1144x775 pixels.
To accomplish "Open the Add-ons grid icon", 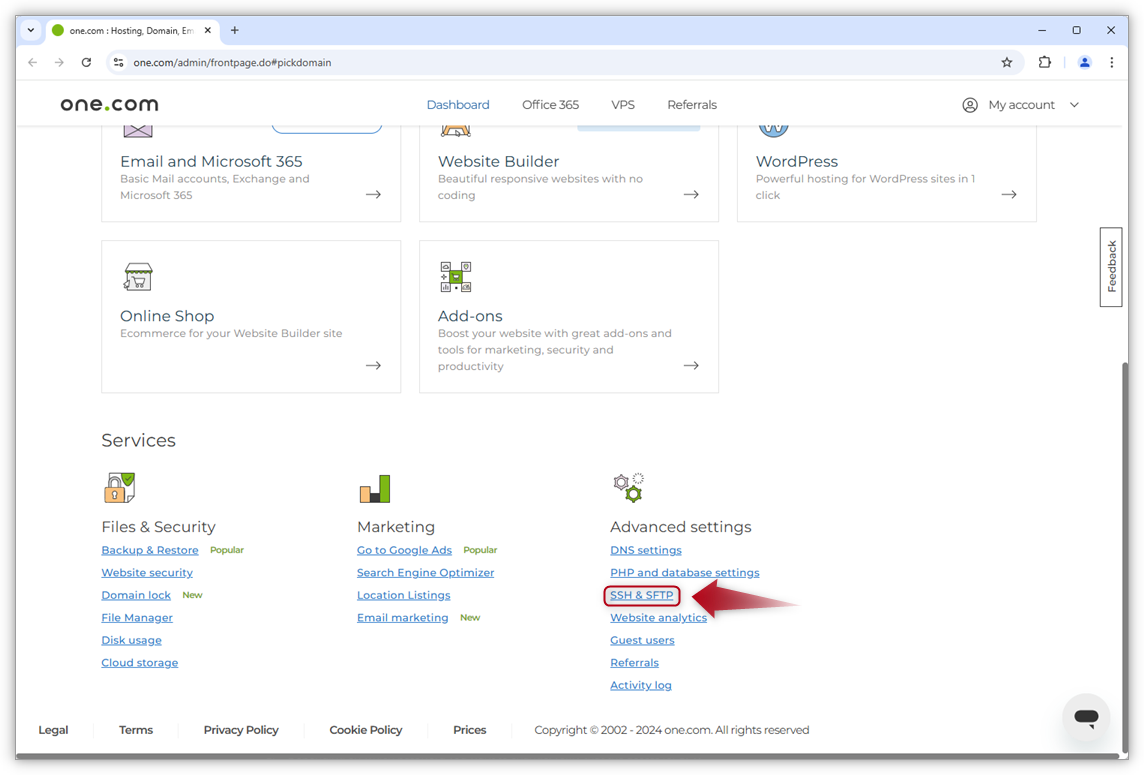I will [x=456, y=277].
